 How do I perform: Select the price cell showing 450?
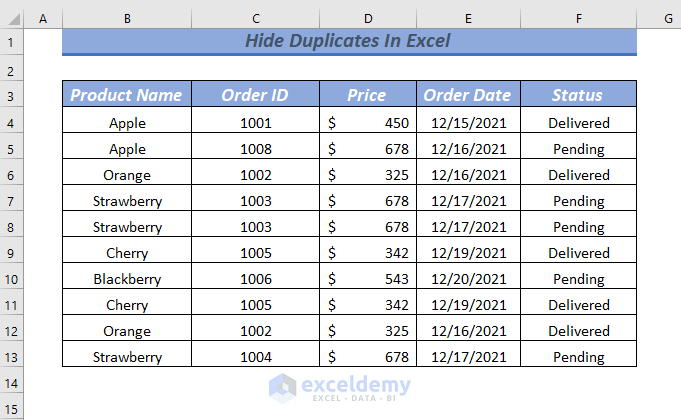[368, 123]
